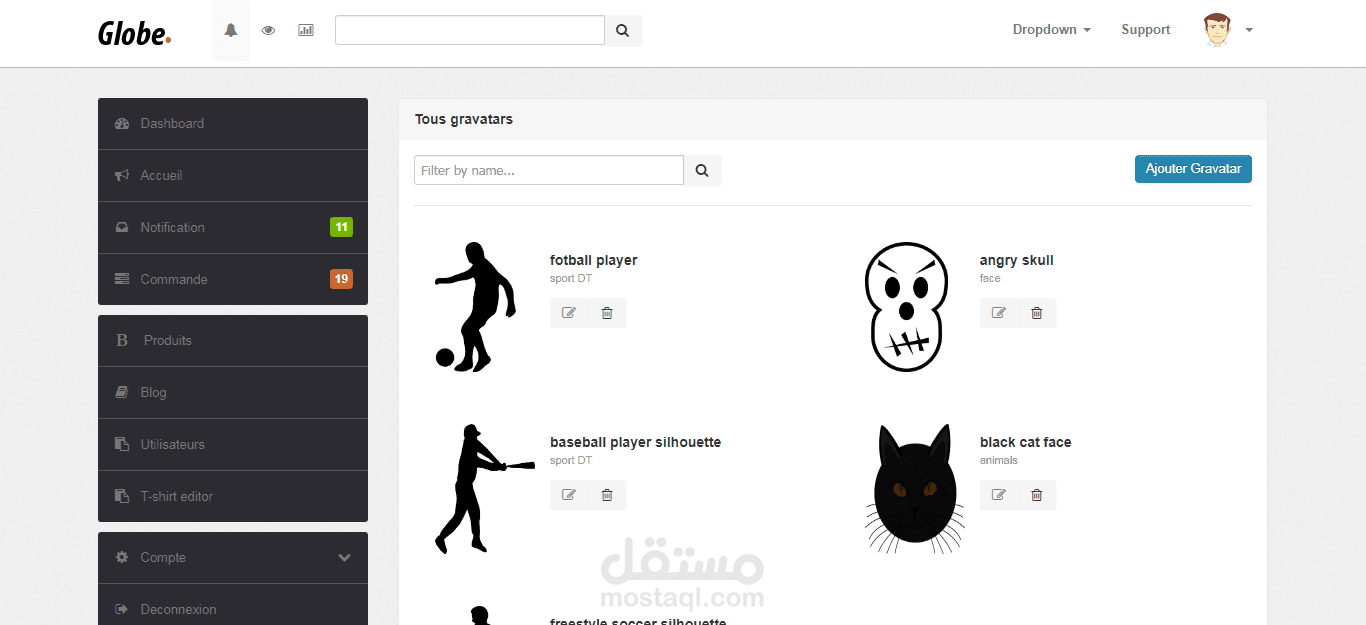Image resolution: width=1366 pixels, height=625 pixels.
Task: Open Blog in sidebar
Action: (233, 393)
